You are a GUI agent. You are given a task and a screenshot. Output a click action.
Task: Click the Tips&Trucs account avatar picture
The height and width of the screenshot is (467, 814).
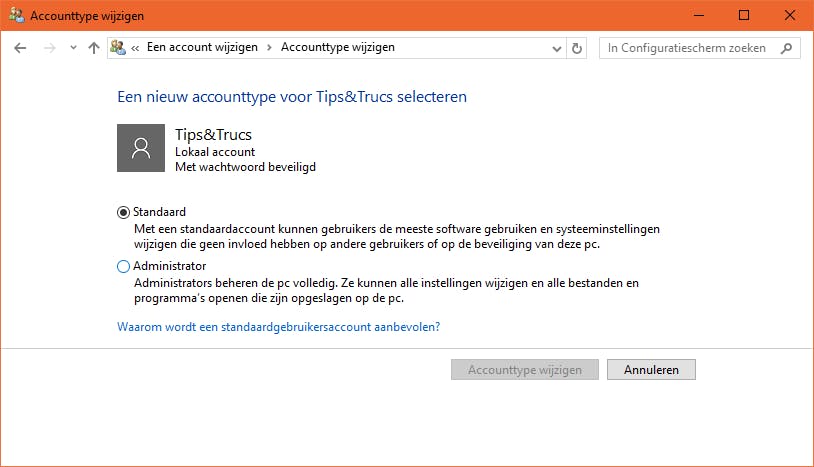[141, 148]
